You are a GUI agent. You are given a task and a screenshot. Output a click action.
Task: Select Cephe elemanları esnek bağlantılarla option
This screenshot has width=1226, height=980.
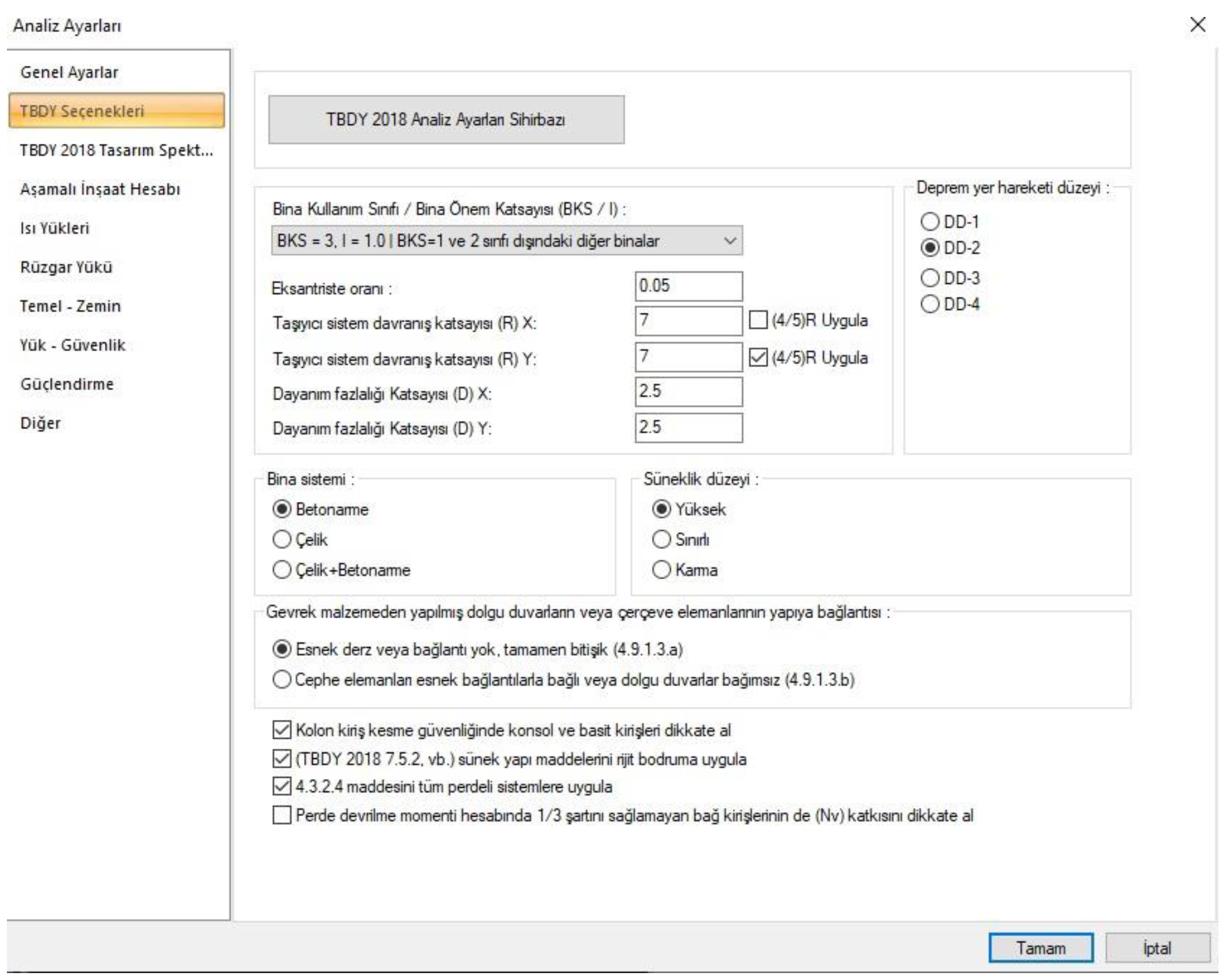pos(282,680)
